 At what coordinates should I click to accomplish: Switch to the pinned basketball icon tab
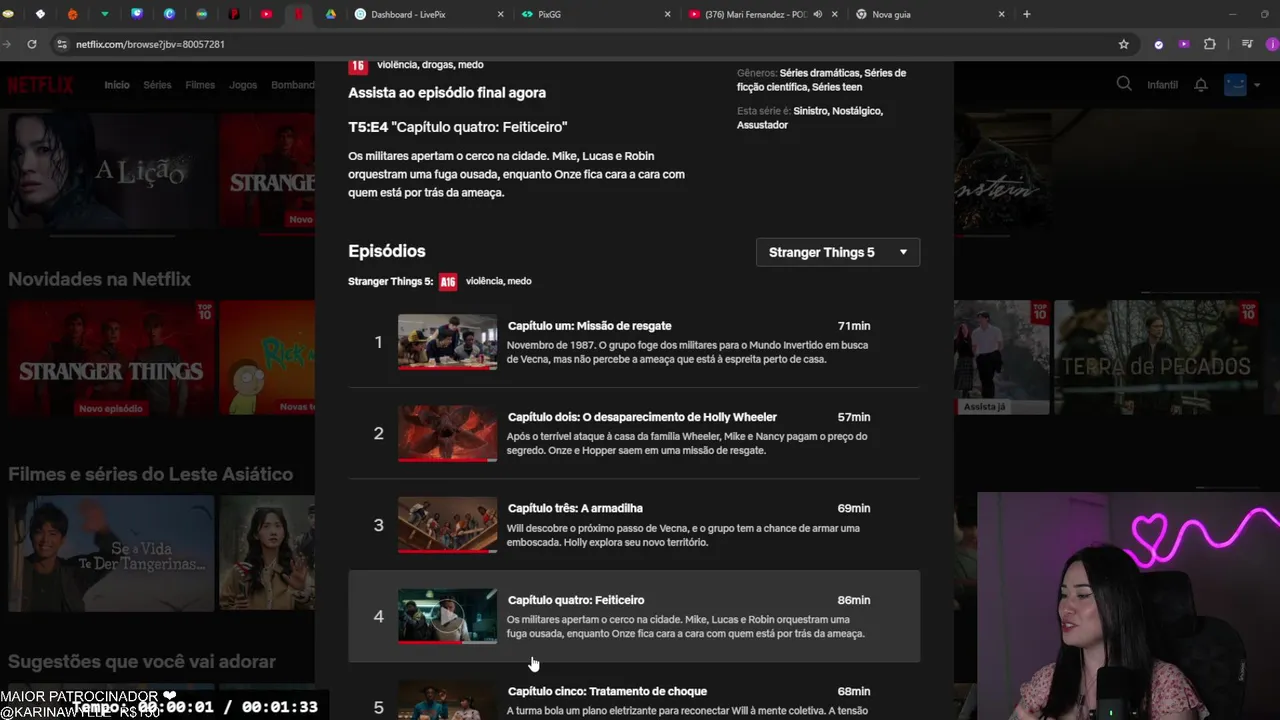tap(72, 14)
